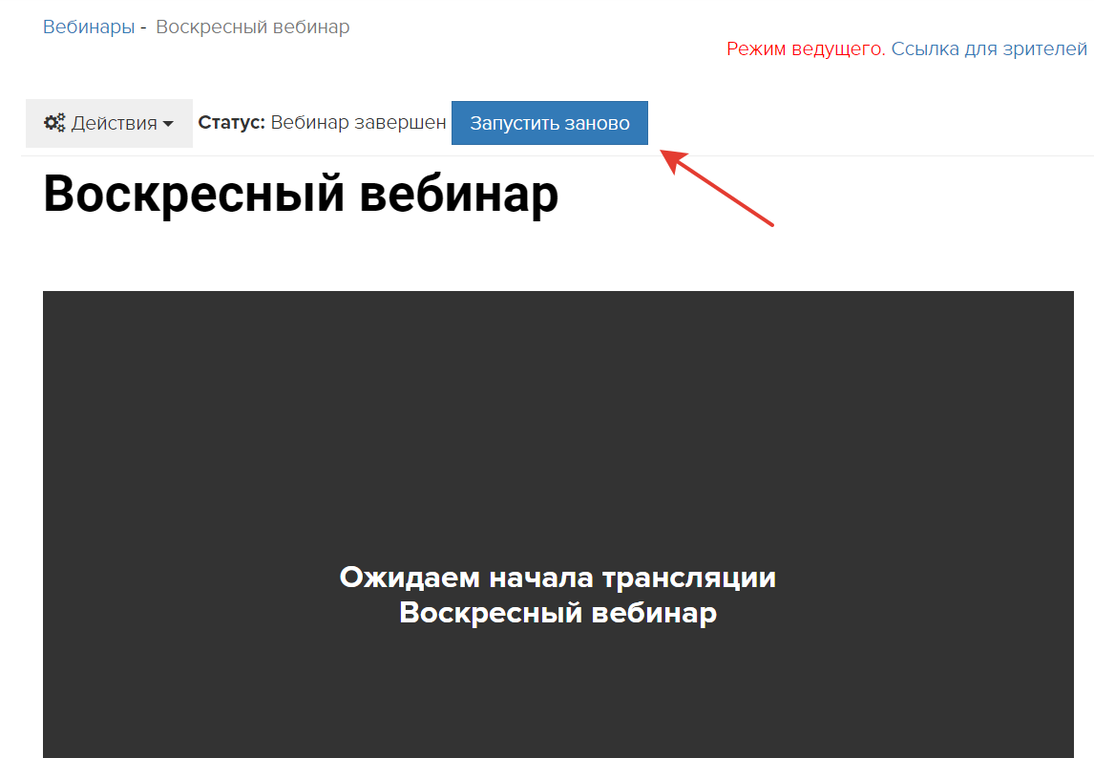This screenshot has height=758, width=1094.
Task: Click the Ожидаем начала трансляции message
Action: [557, 577]
